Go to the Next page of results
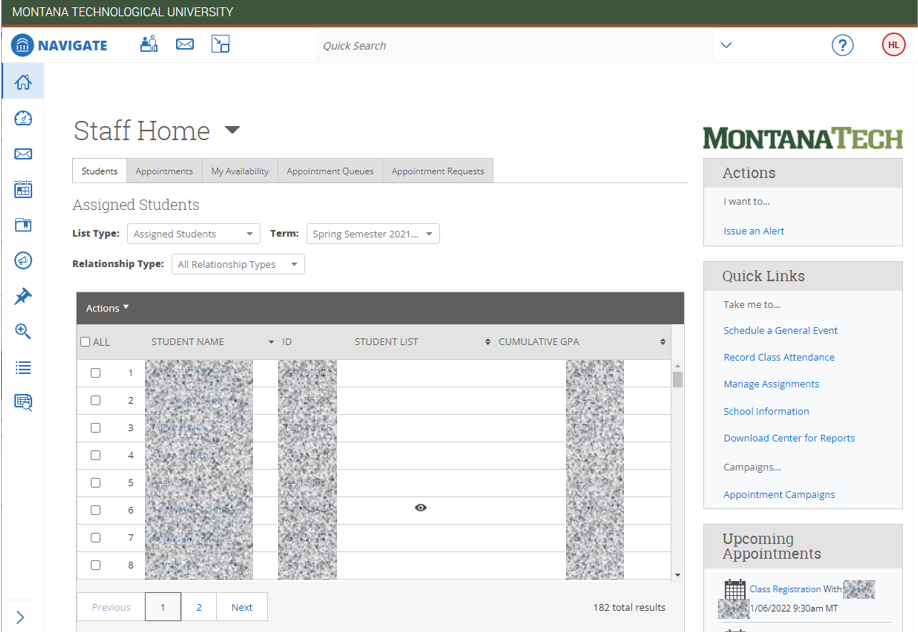The image size is (918, 632). pyautogui.click(x=242, y=607)
